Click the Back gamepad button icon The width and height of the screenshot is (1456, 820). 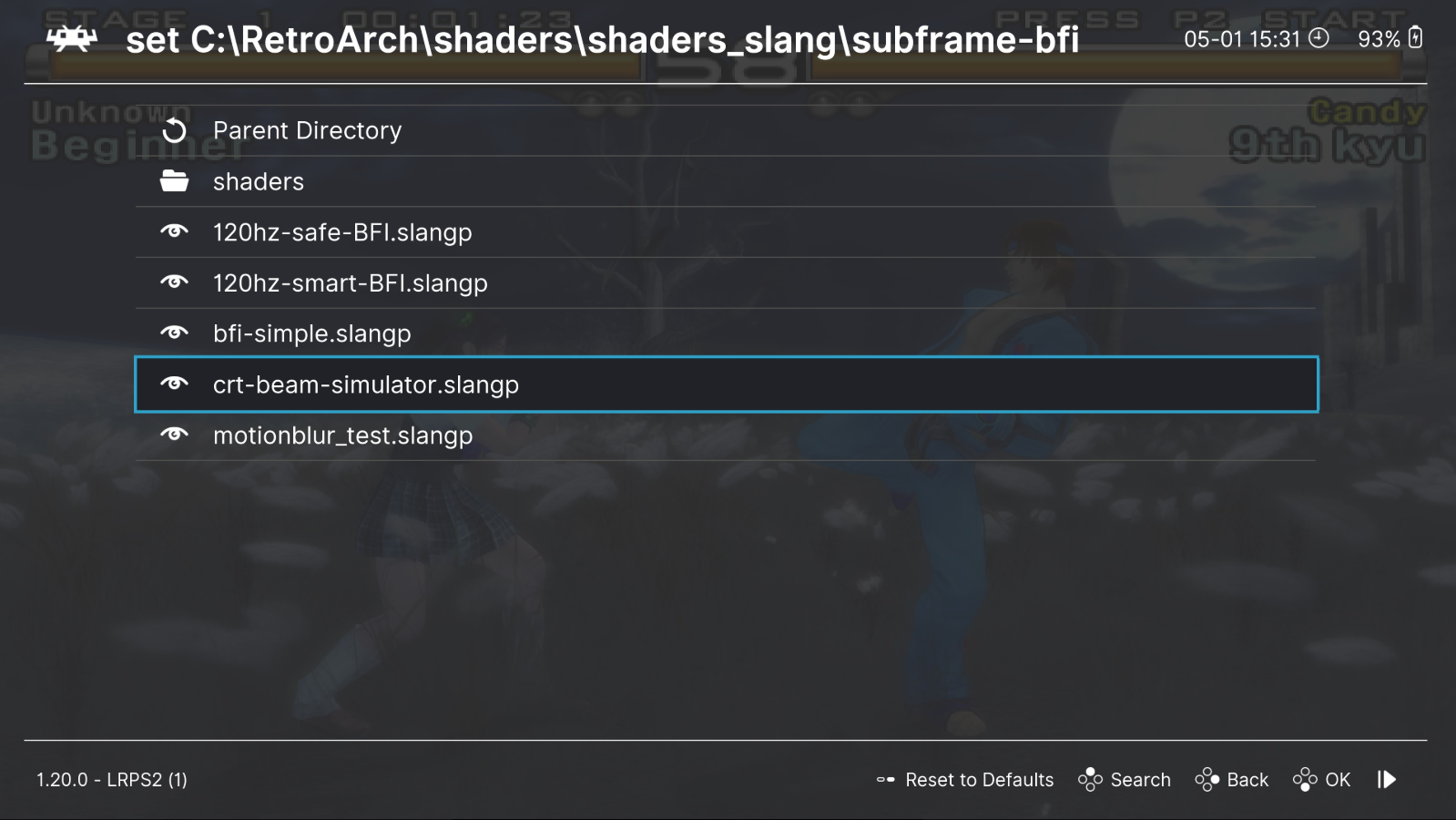point(1207,780)
